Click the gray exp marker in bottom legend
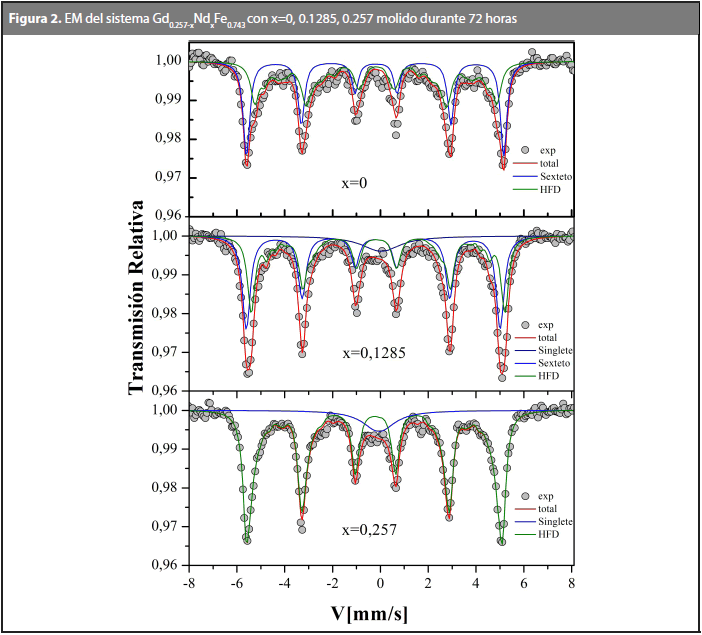The height and width of the screenshot is (635, 702). click(x=520, y=496)
